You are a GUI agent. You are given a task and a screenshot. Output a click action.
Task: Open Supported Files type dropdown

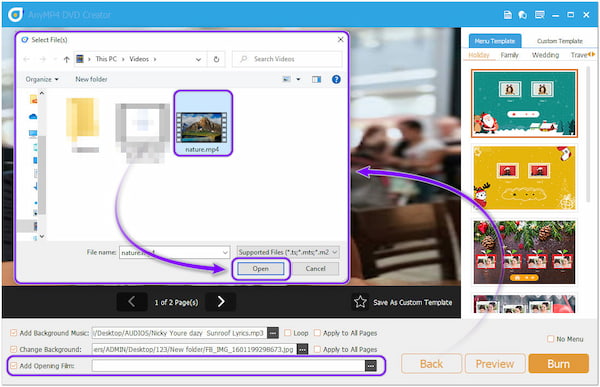coord(288,252)
